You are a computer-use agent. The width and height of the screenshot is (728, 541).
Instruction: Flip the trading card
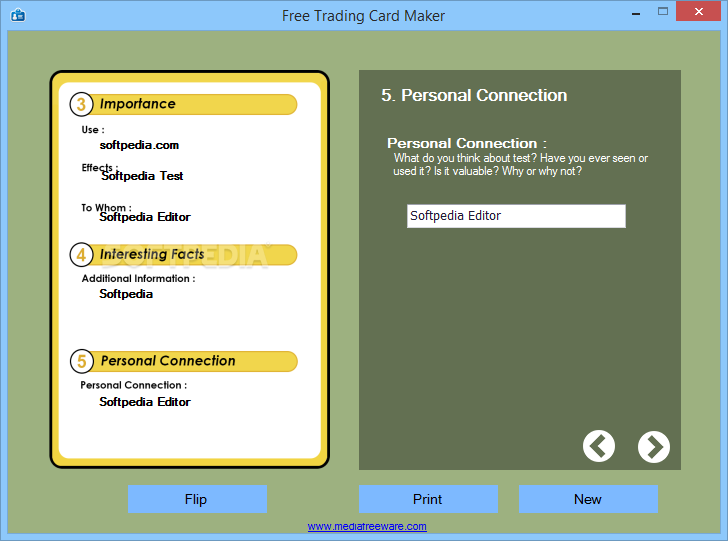[197, 499]
